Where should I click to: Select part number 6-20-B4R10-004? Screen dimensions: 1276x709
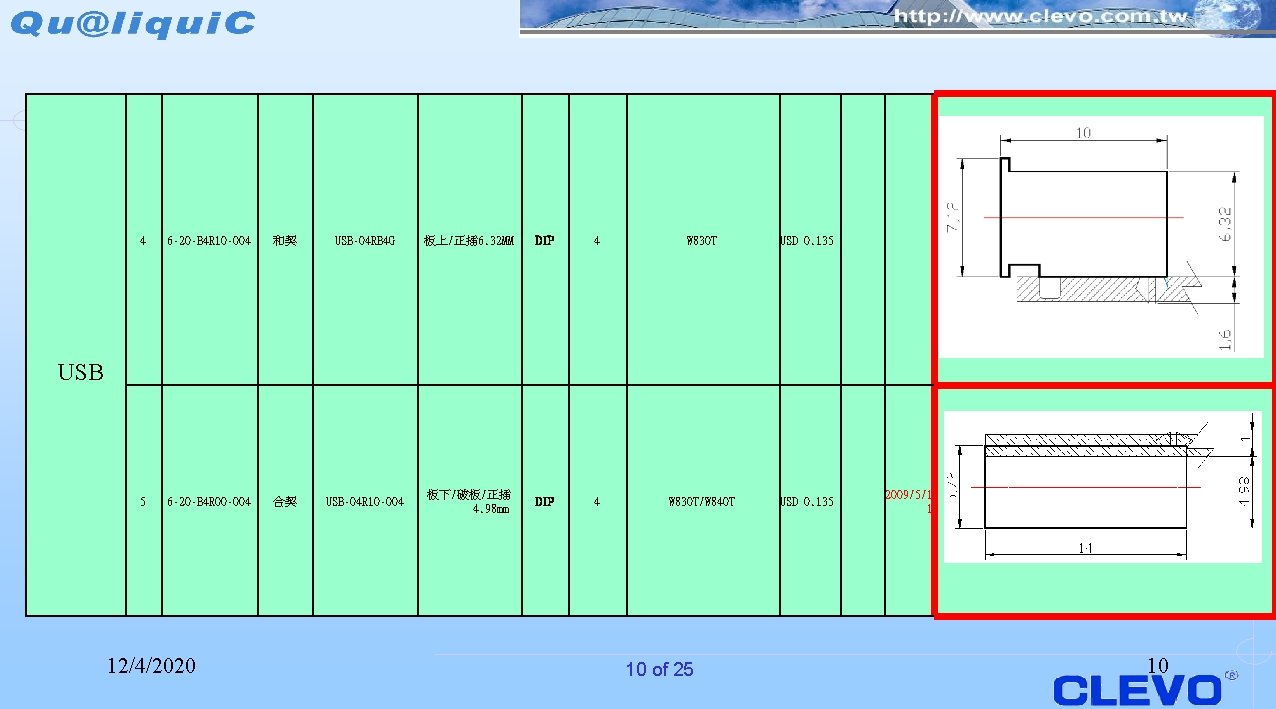coord(209,240)
